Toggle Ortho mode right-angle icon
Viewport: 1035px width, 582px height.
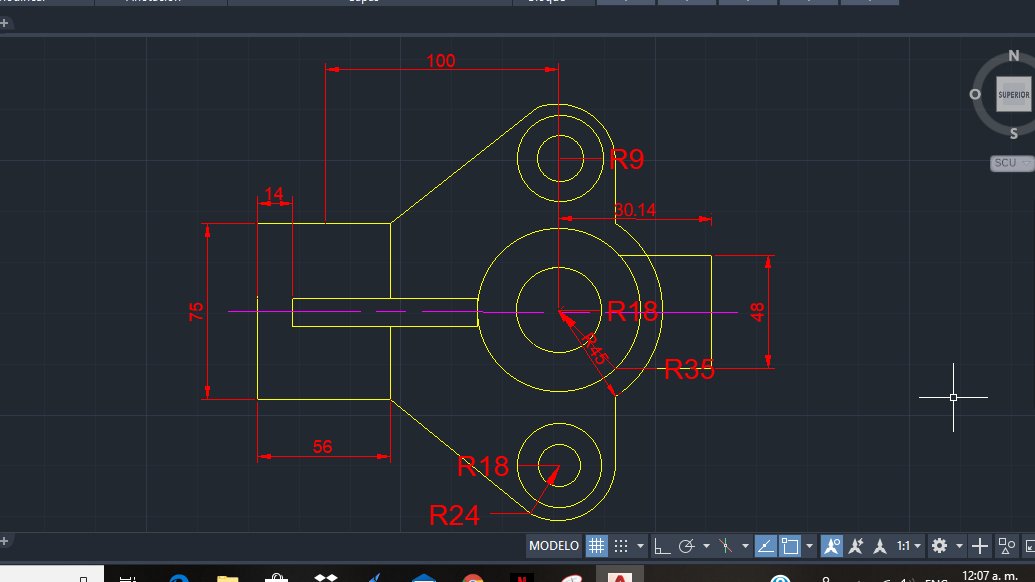tap(661, 546)
